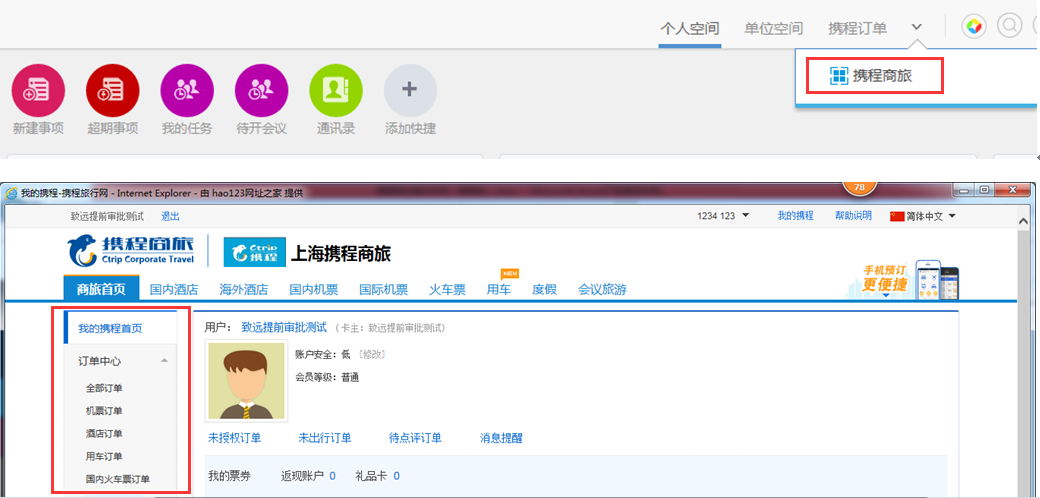Switch to 单位空间 tab

pos(773,29)
